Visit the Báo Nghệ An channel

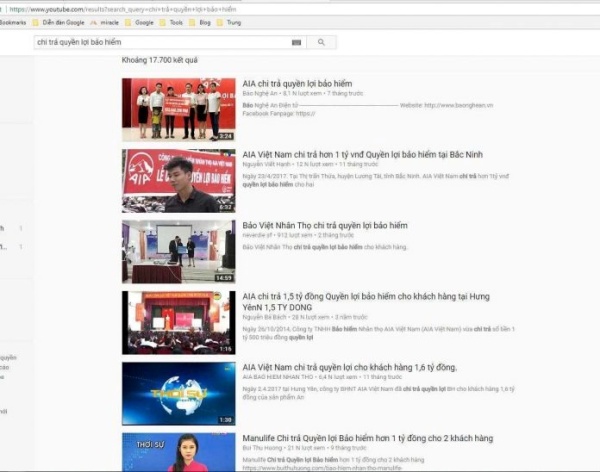pyautogui.click(x=259, y=93)
